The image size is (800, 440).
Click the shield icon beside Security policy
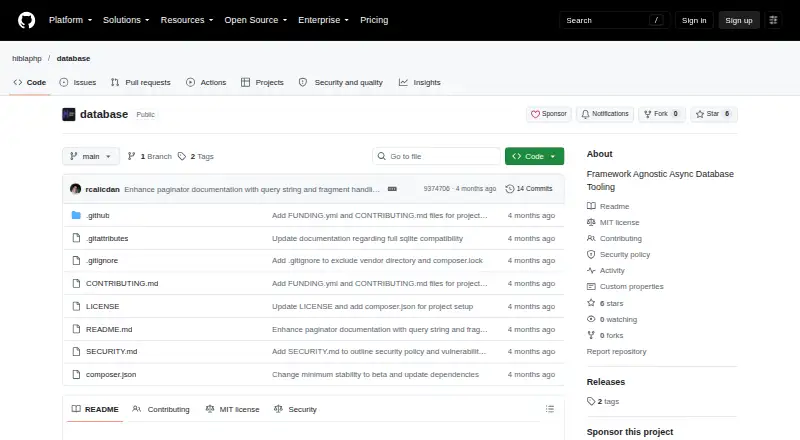click(591, 254)
